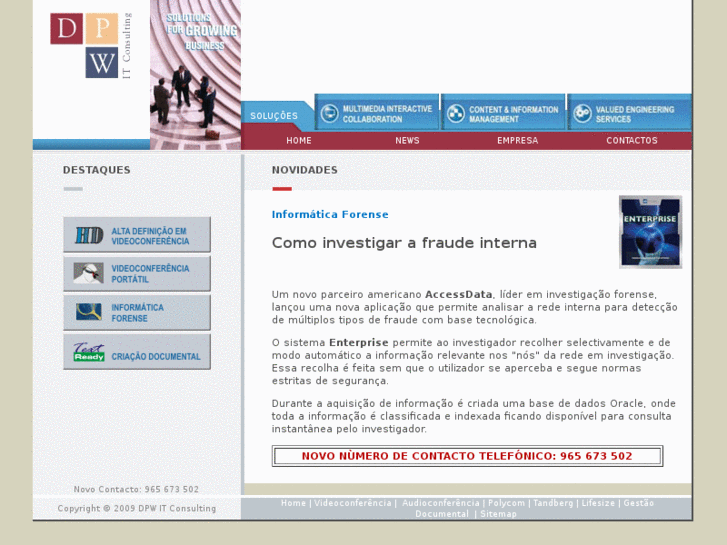Click the Text Ready logo icon
This screenshot has height=545, width=727.
pyautogui.click(x=89, y=353)
